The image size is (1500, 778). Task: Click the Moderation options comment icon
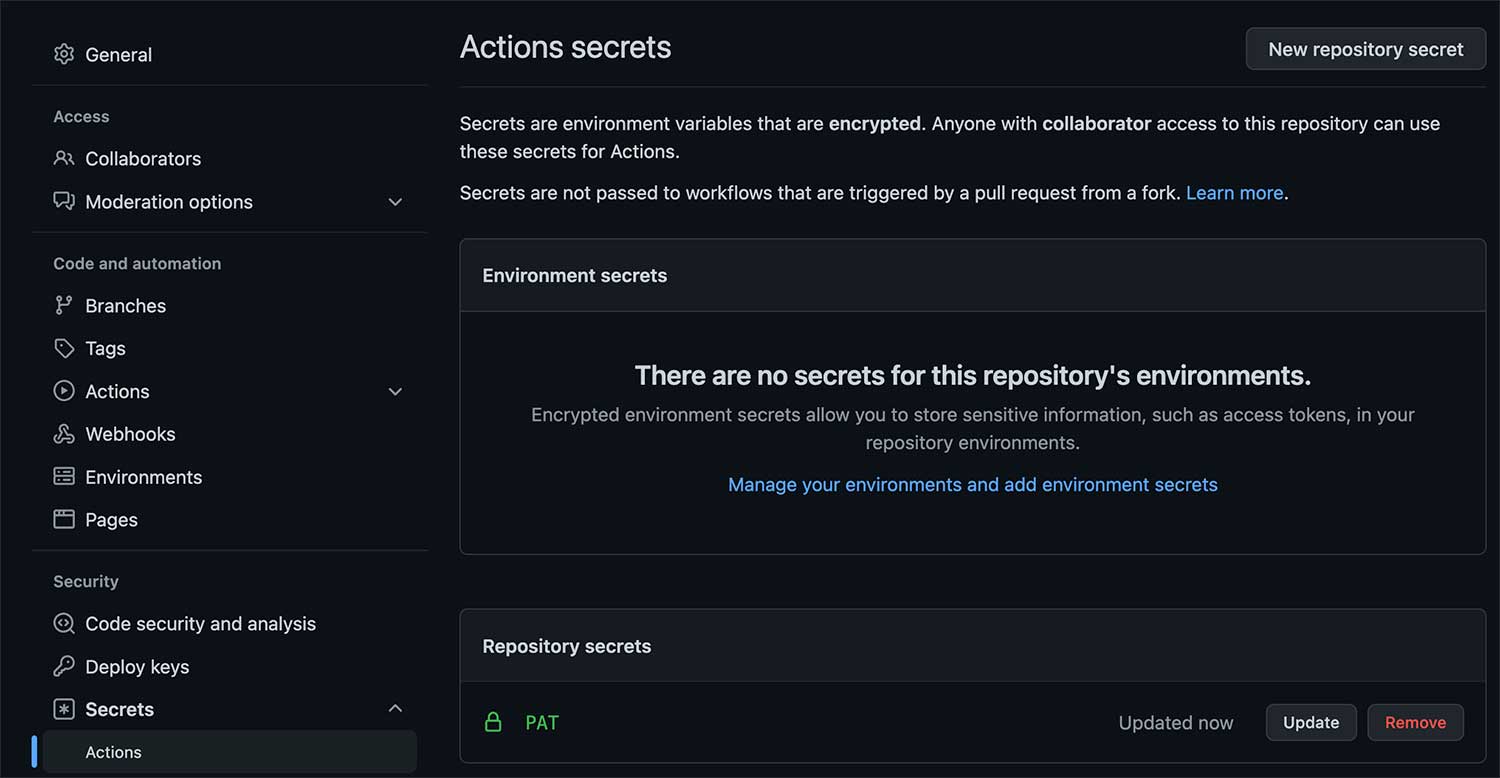click(64, 201)
